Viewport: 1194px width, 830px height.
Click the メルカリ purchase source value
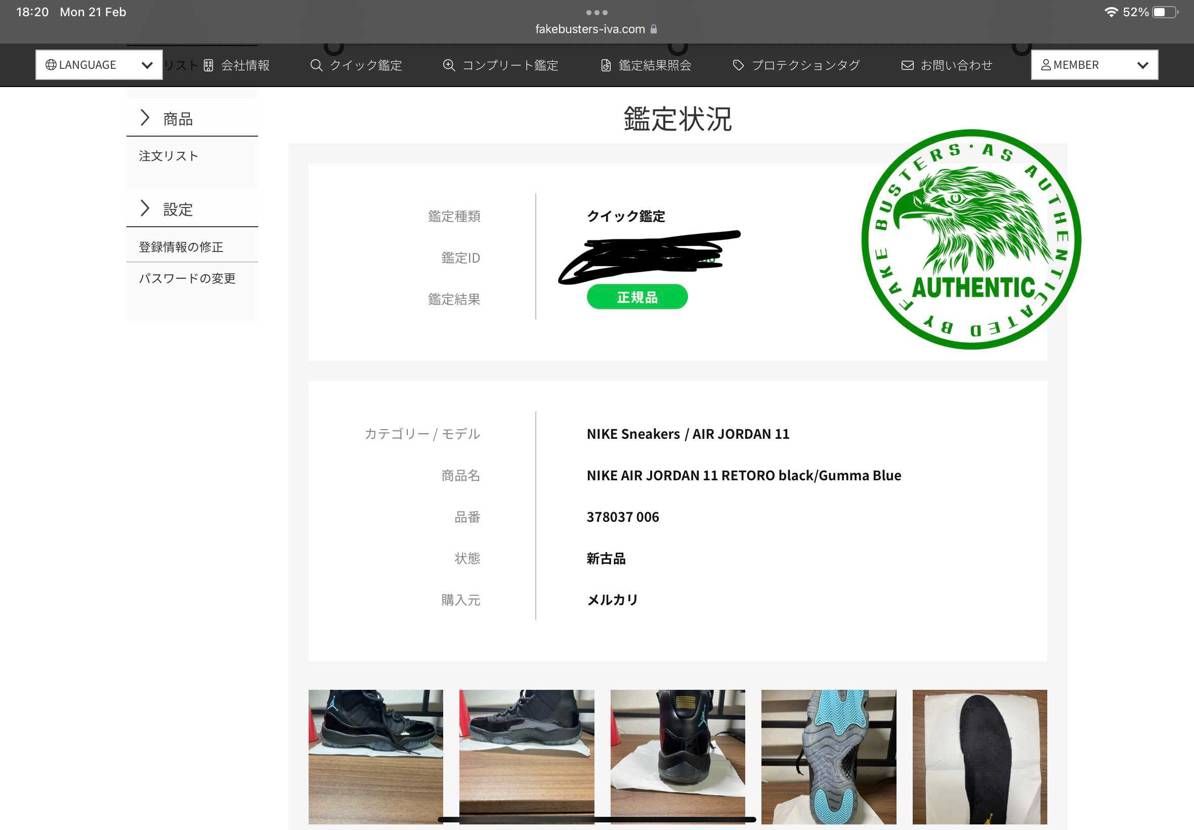pos(612,600)
